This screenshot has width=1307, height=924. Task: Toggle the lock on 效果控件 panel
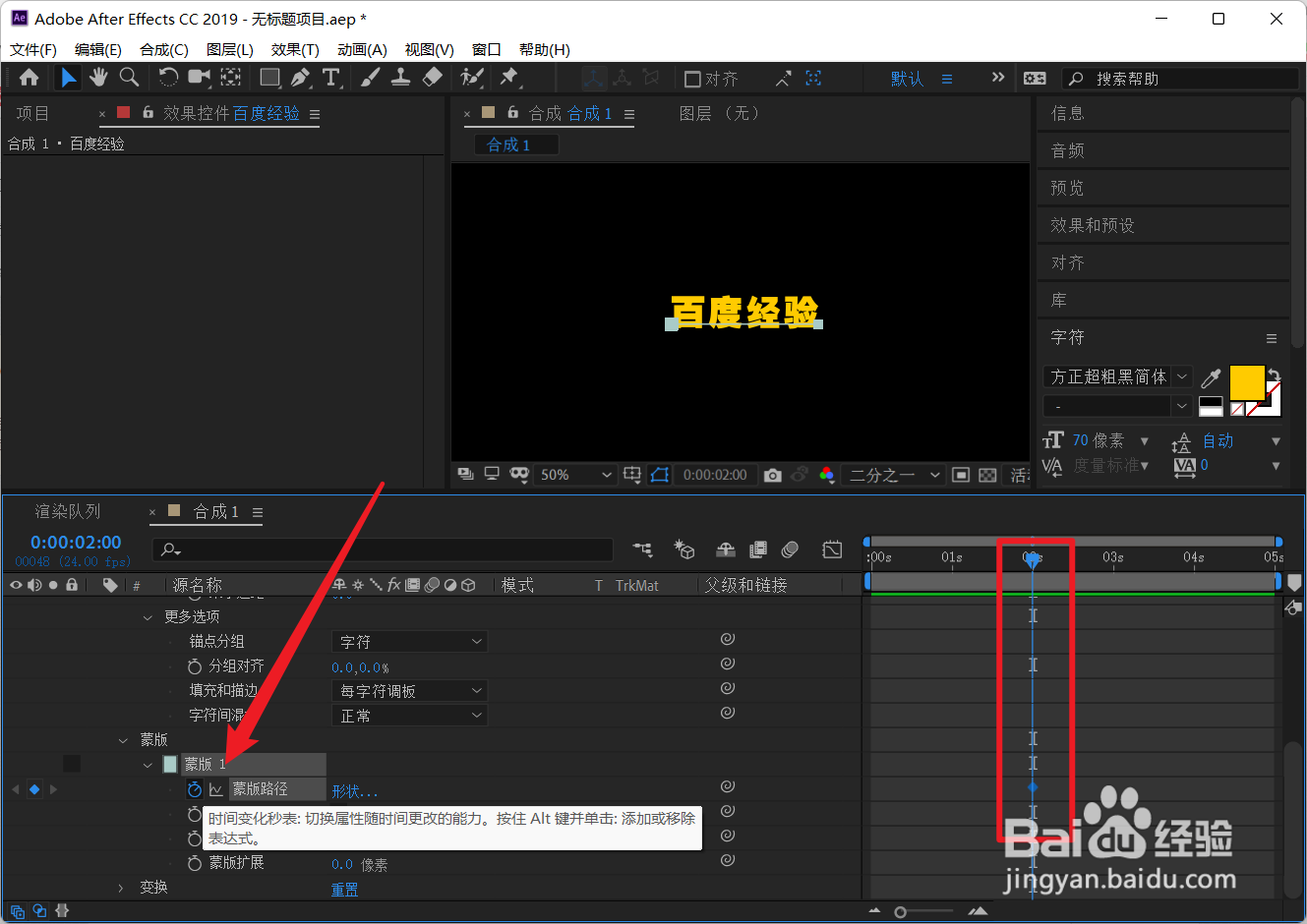click(148, 113)
